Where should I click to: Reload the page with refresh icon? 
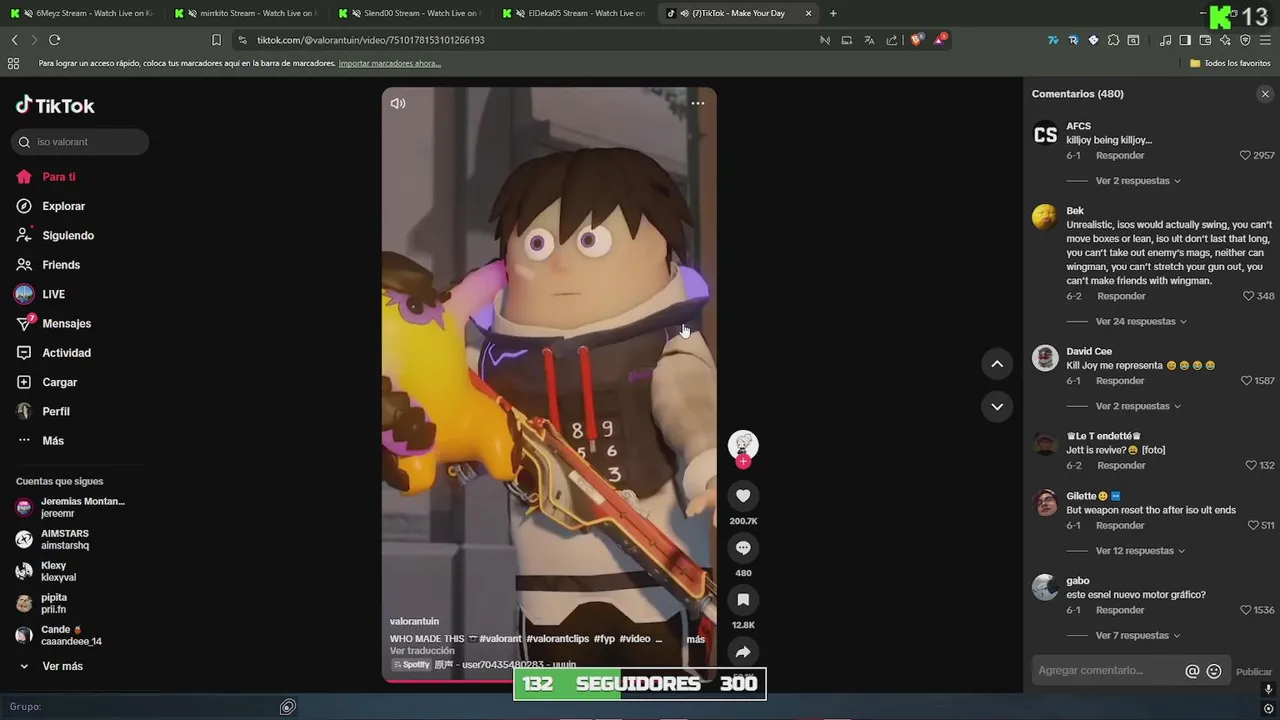click(54, 40)
